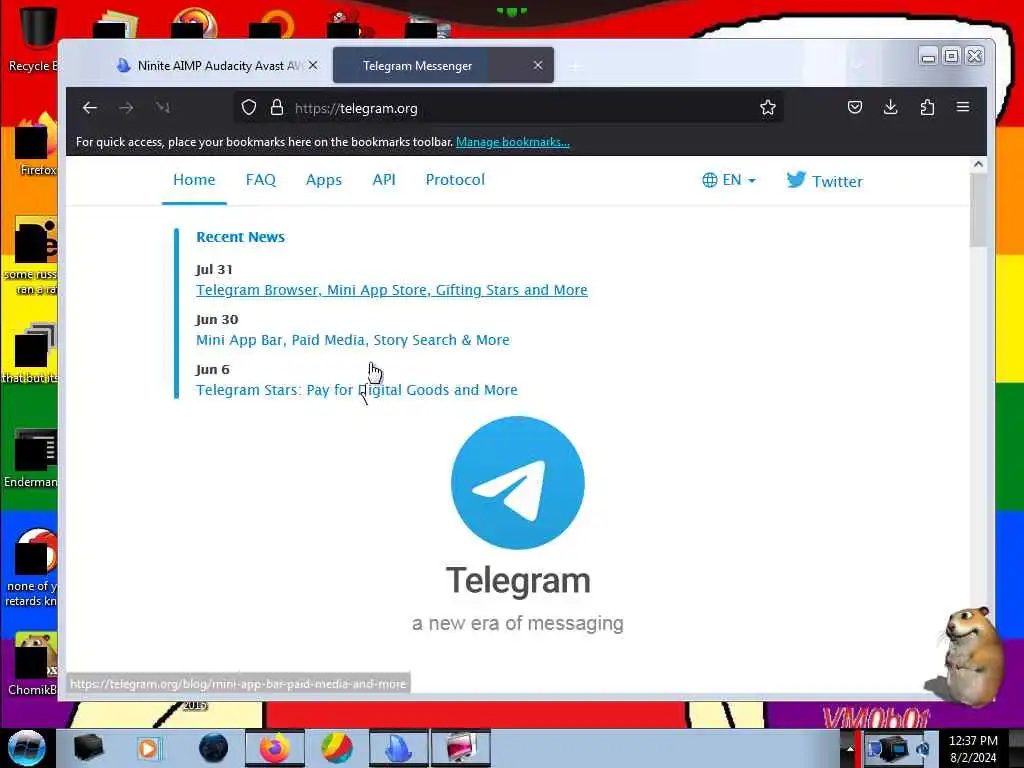The image size is (1024, 768).
Task: Open the extensions puzzle-piece menu
Action: coord(927,107)
